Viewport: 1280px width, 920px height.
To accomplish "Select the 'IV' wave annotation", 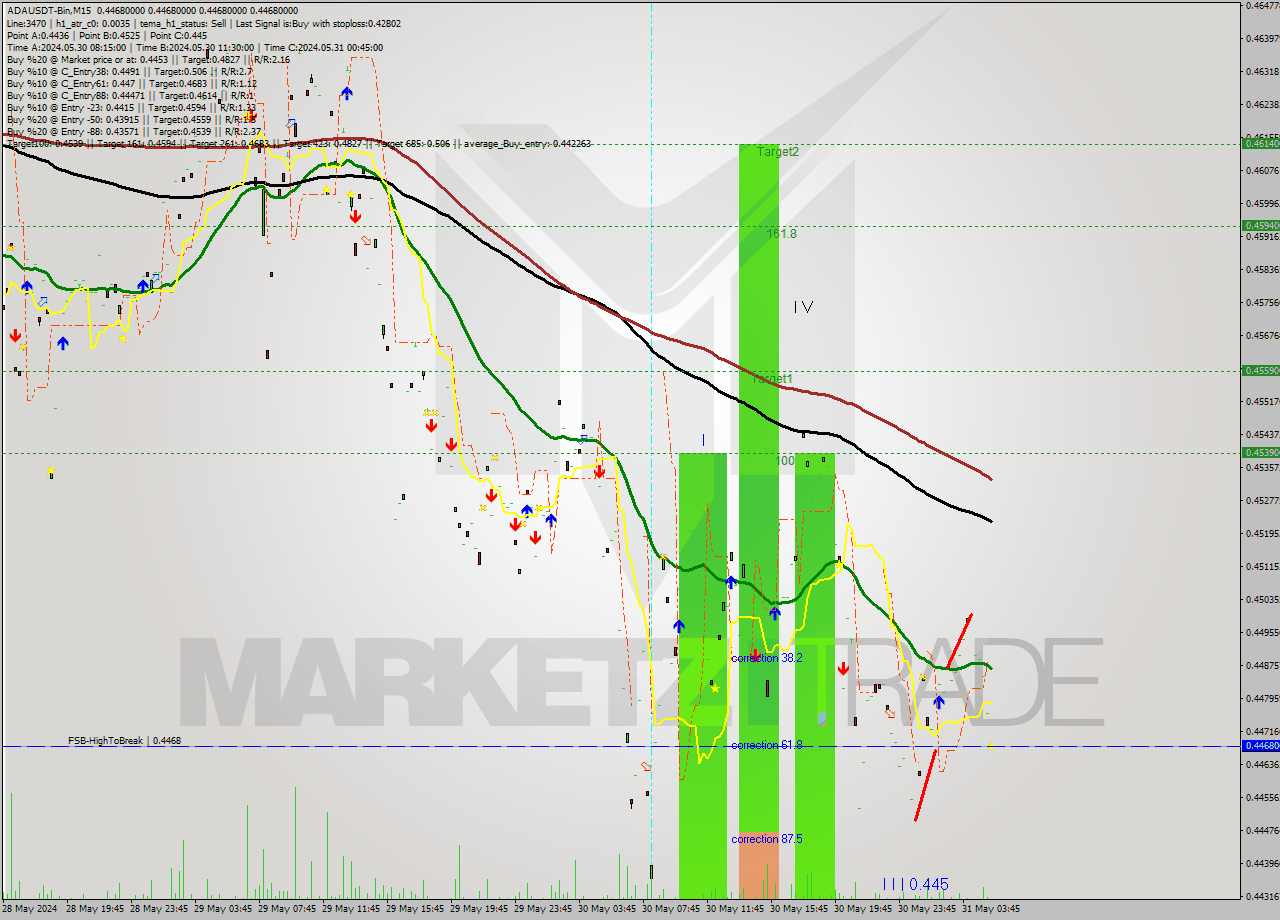I will (x=802, y=307).
